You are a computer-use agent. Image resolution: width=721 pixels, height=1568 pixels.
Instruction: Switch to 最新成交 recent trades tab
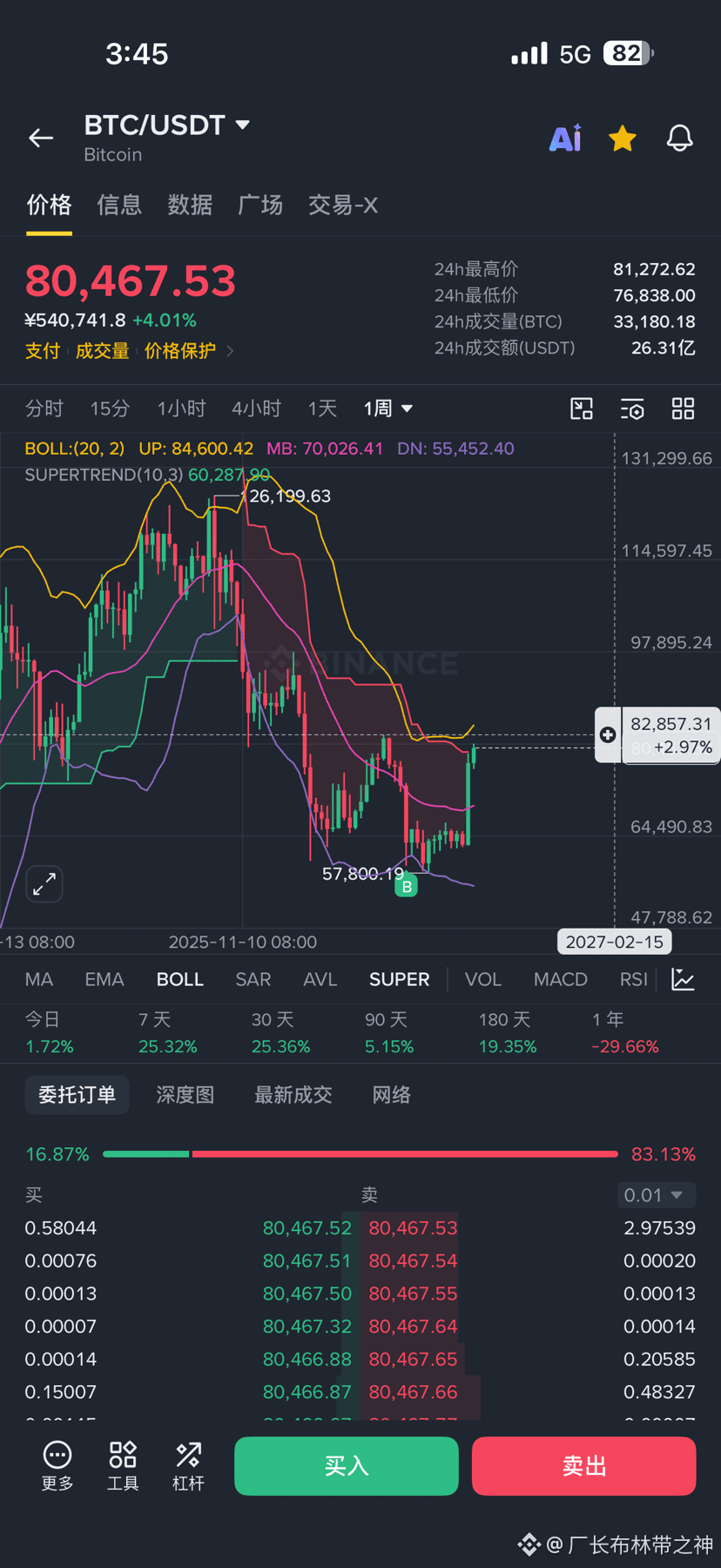293,1095
